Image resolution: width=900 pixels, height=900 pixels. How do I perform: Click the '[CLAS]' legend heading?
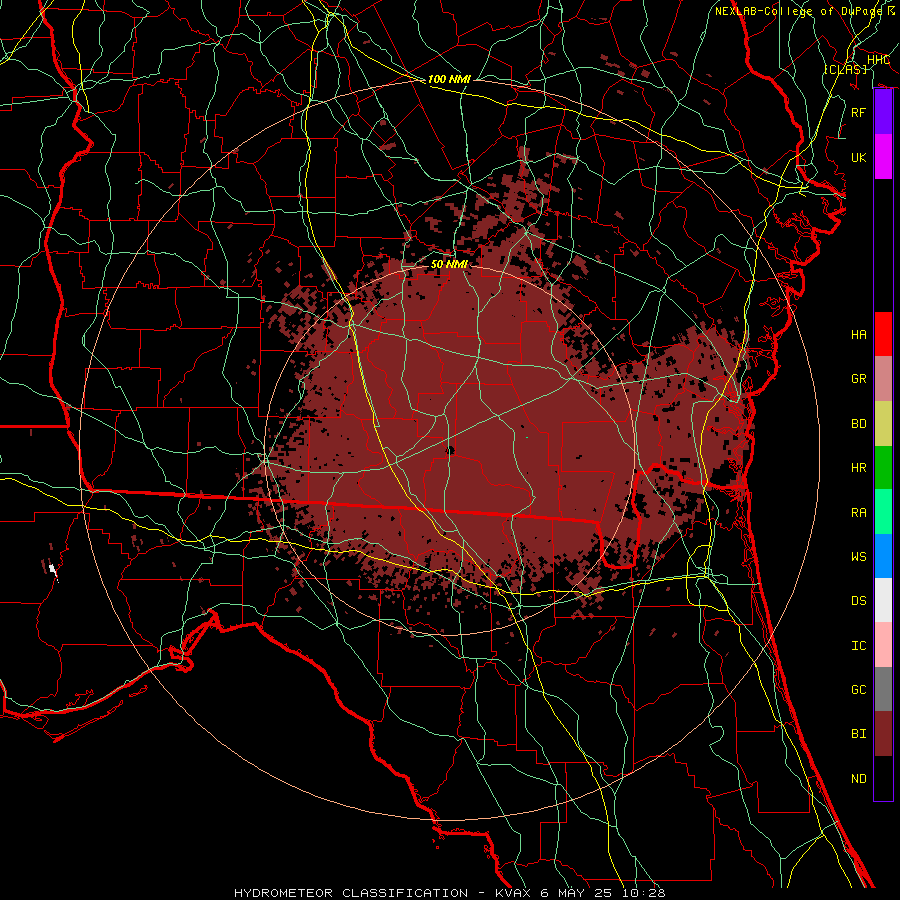coord(845,69)
